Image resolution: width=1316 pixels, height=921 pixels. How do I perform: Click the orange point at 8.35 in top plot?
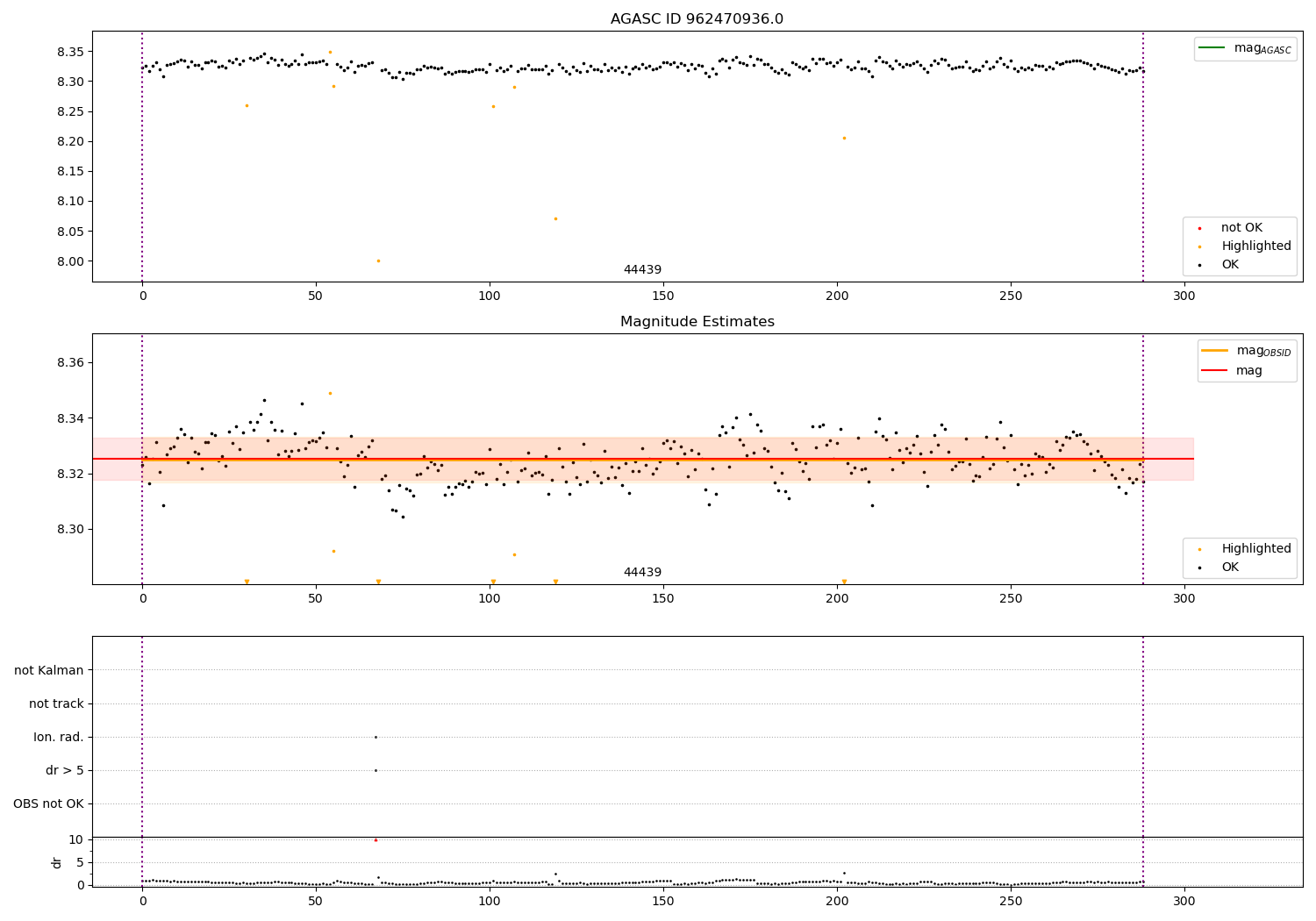click(330, 52)
